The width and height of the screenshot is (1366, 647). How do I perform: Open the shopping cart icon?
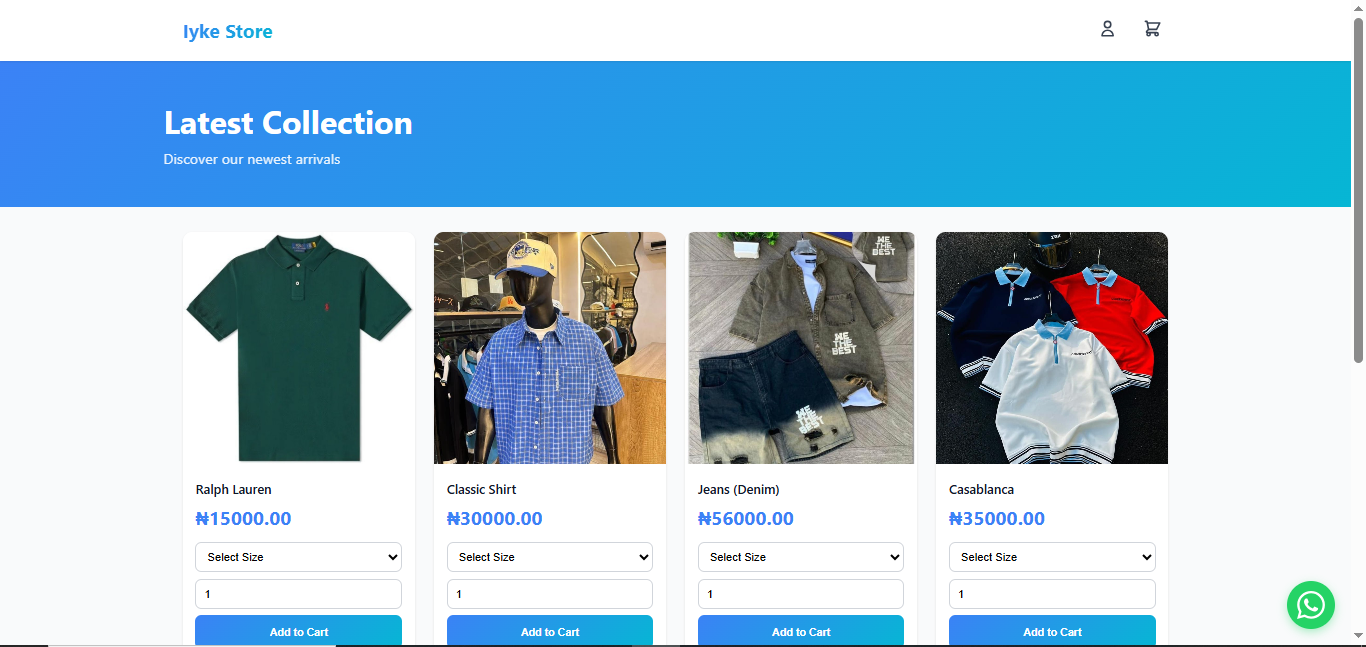pyautogui.click(x=1151, y=29)
